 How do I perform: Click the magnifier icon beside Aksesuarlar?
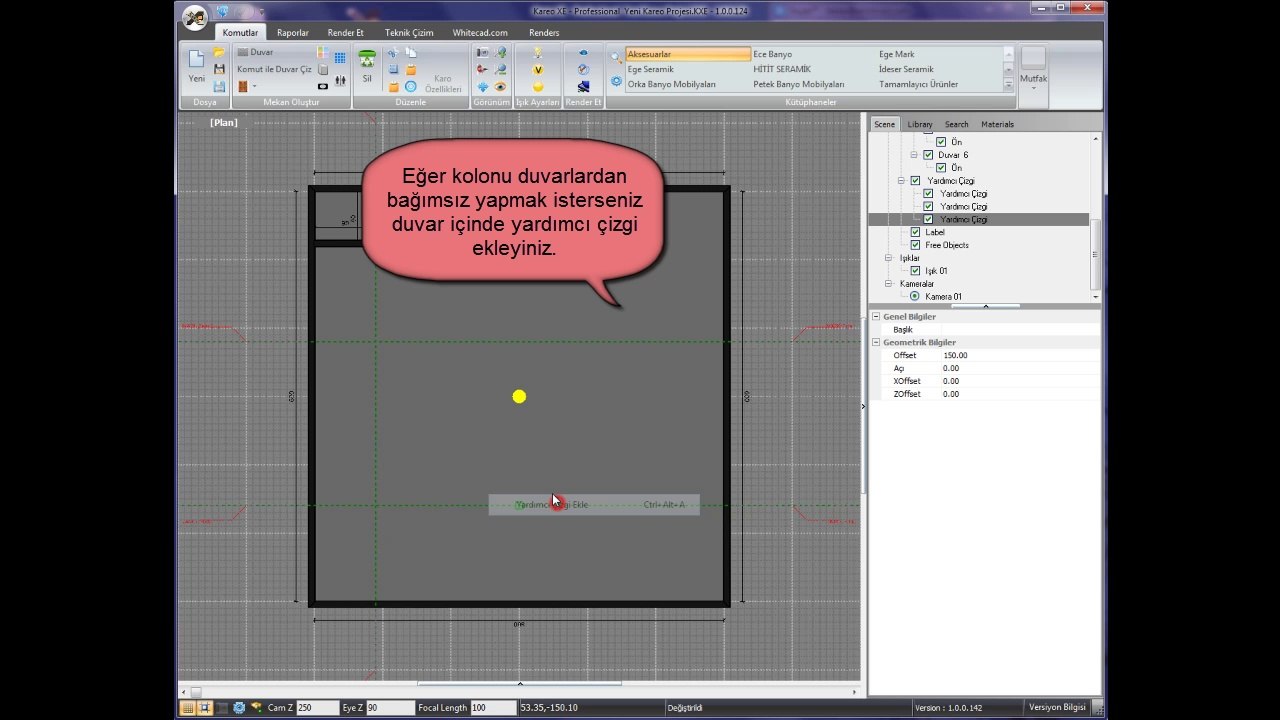616,57
